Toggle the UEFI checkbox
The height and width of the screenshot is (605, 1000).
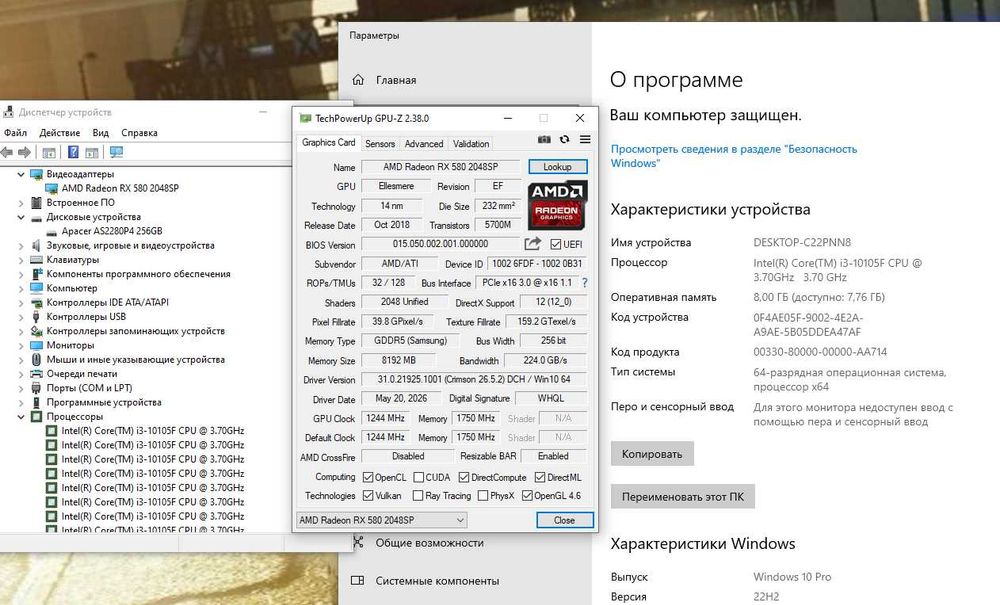(x=555, y=244)
